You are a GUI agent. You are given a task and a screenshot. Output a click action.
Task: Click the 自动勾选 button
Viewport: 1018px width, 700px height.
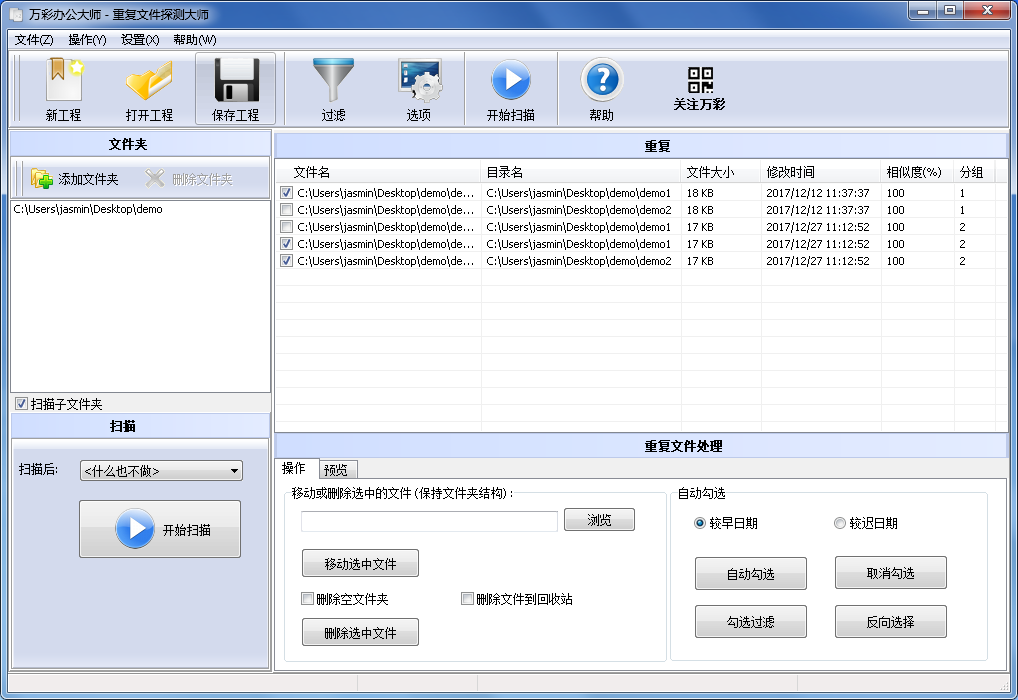750,574
